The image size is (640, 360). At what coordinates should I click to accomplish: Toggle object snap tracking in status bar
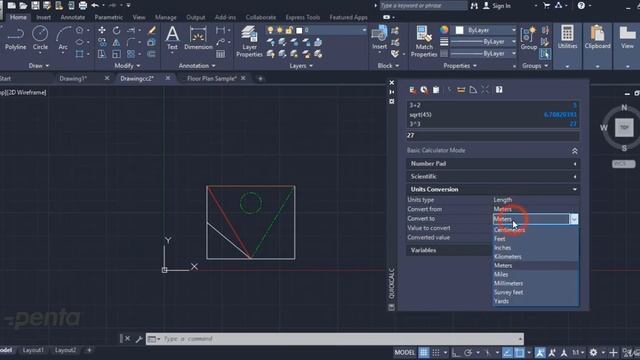(507, 353)
